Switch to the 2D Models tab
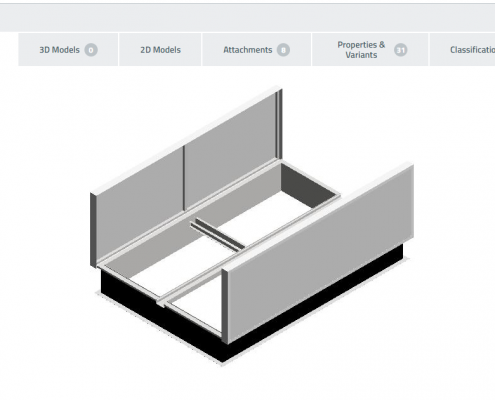Screen dimensions: 495x400 click(160, 50)
